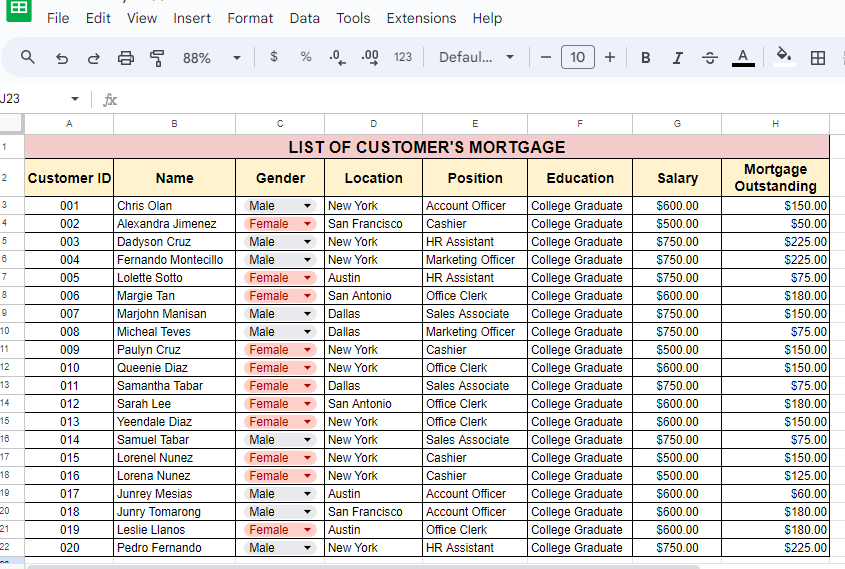Image resolution: width=845 pixels, height=569 pixels.
Task: Select mortgage cell $60.00 for Junrey Mesias
Action: (775, 494)
